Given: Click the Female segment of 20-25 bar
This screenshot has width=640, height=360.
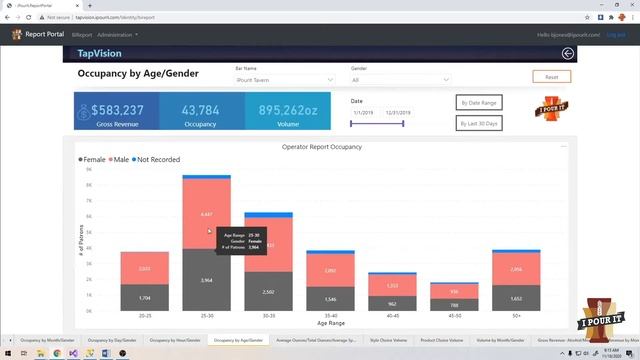Looking at the screenshot, I should (144, 298).
